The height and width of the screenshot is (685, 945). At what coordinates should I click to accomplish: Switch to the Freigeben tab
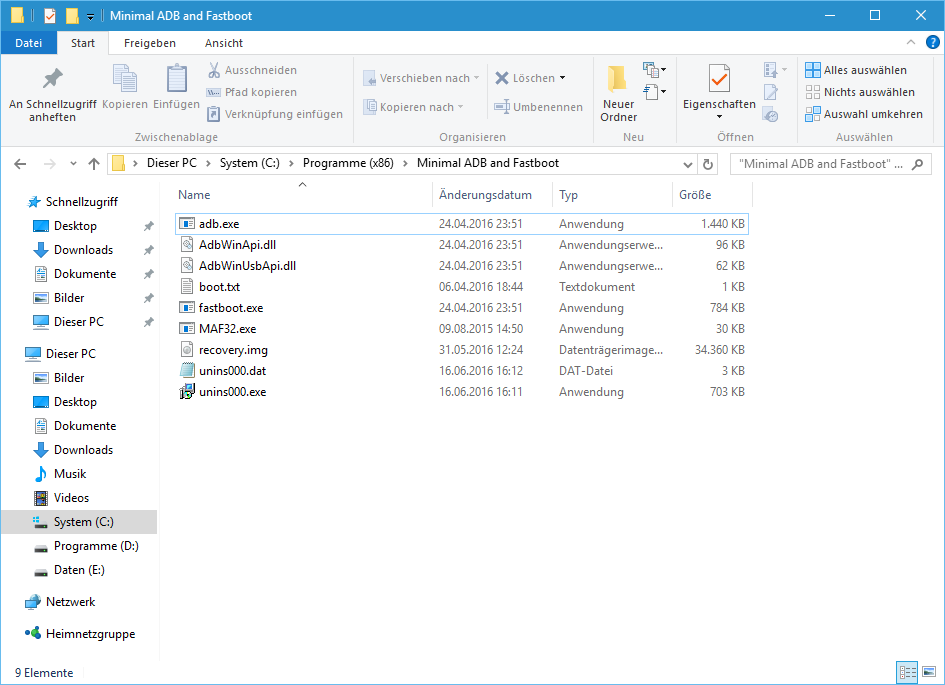pos(149,43)
